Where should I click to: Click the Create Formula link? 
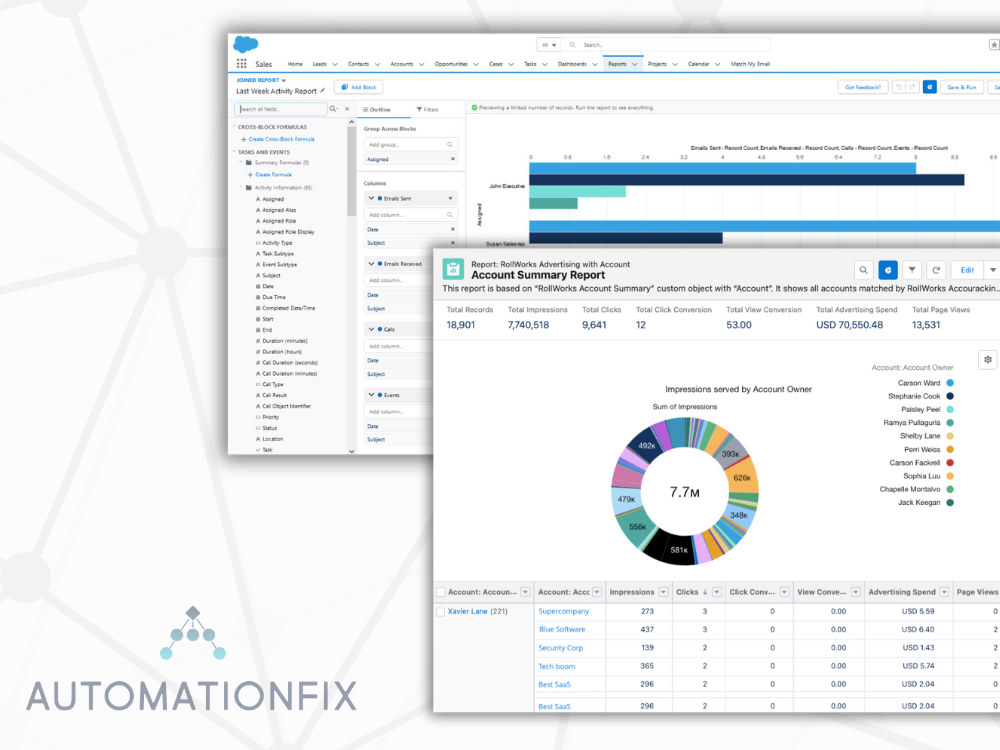(273, 175)
